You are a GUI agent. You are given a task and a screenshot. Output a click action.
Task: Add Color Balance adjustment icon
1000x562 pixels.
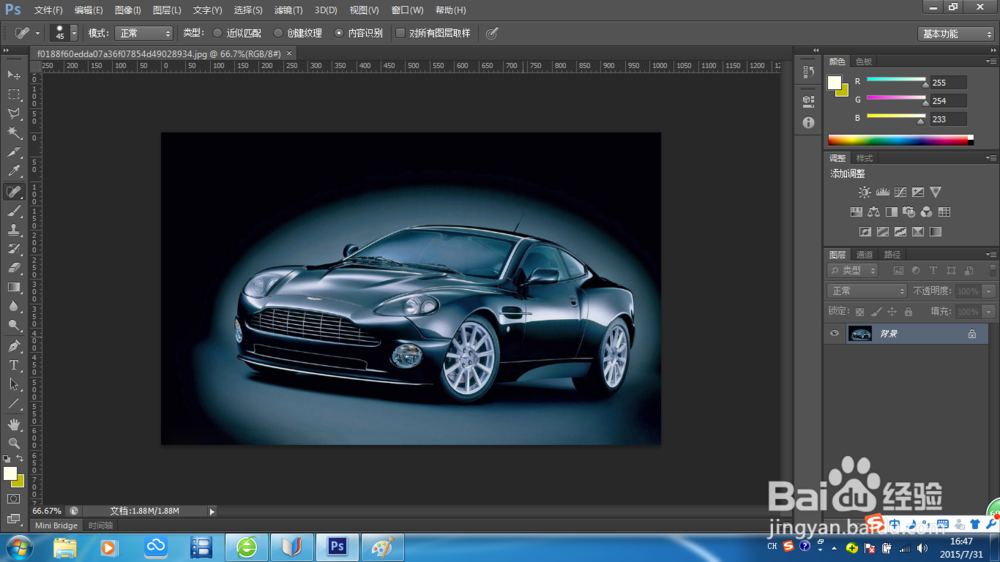tap(874, 212)
